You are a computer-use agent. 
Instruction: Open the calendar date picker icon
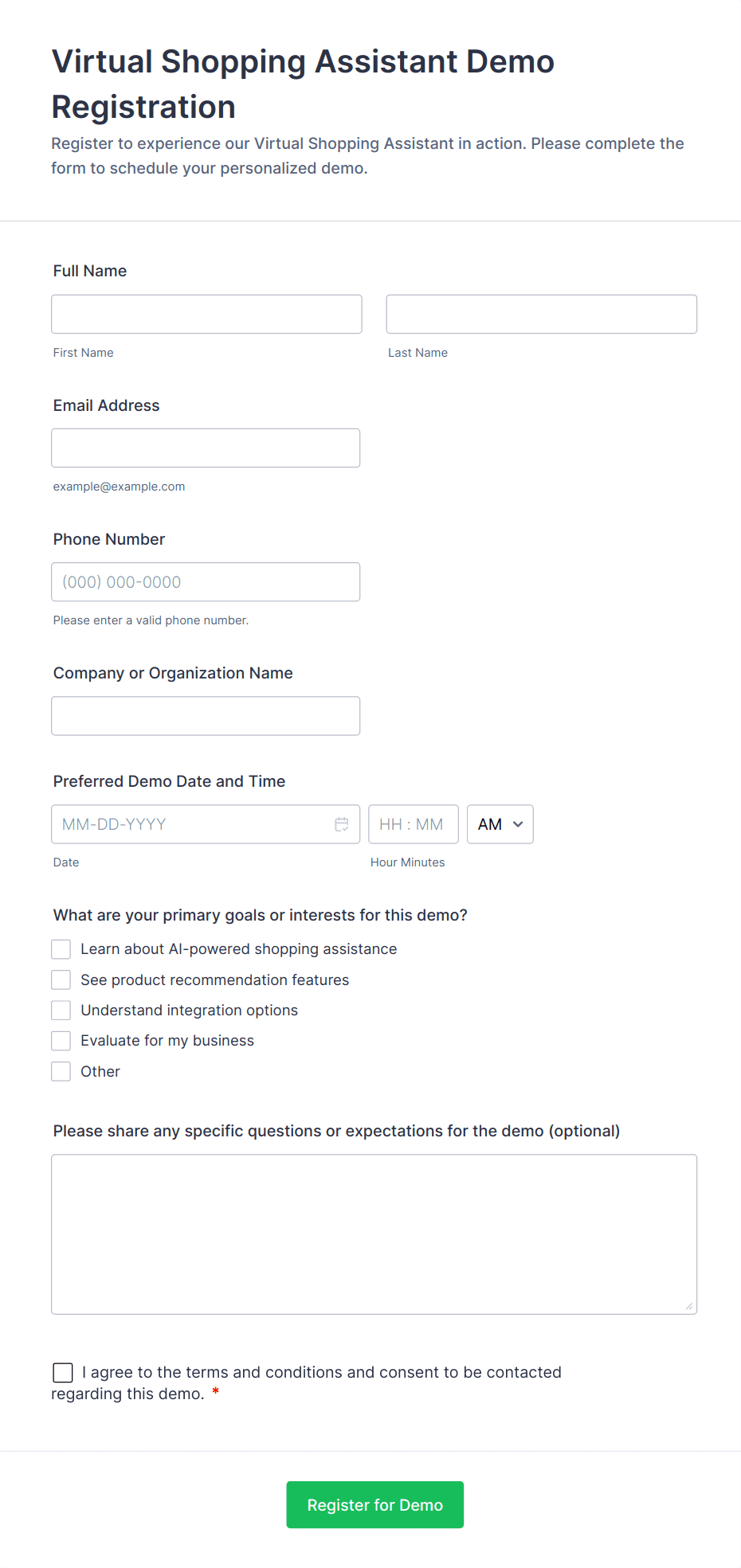pos(342,824)
